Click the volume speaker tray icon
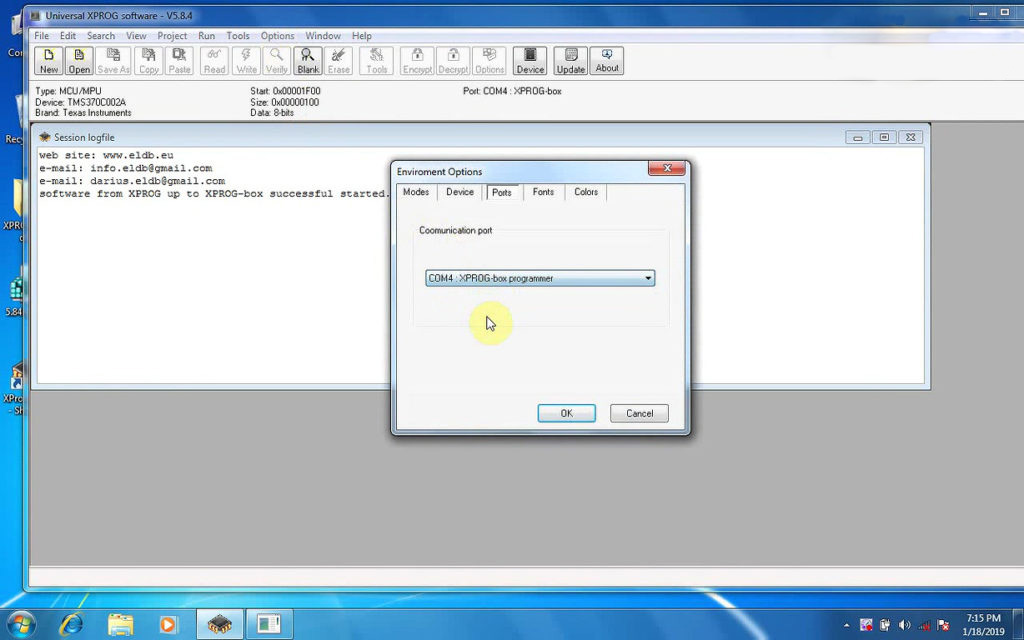Viewport: 1024px width, 640px height. pyautogui.click(x=904, y=625)
